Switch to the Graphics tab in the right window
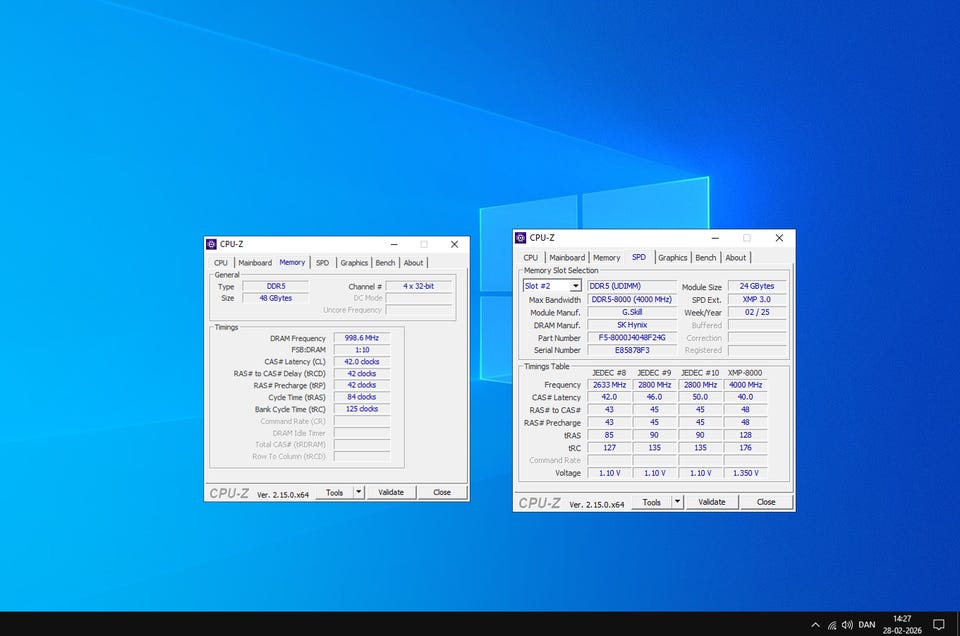Viewport: 960px width, 636px height. click(672, 257)
